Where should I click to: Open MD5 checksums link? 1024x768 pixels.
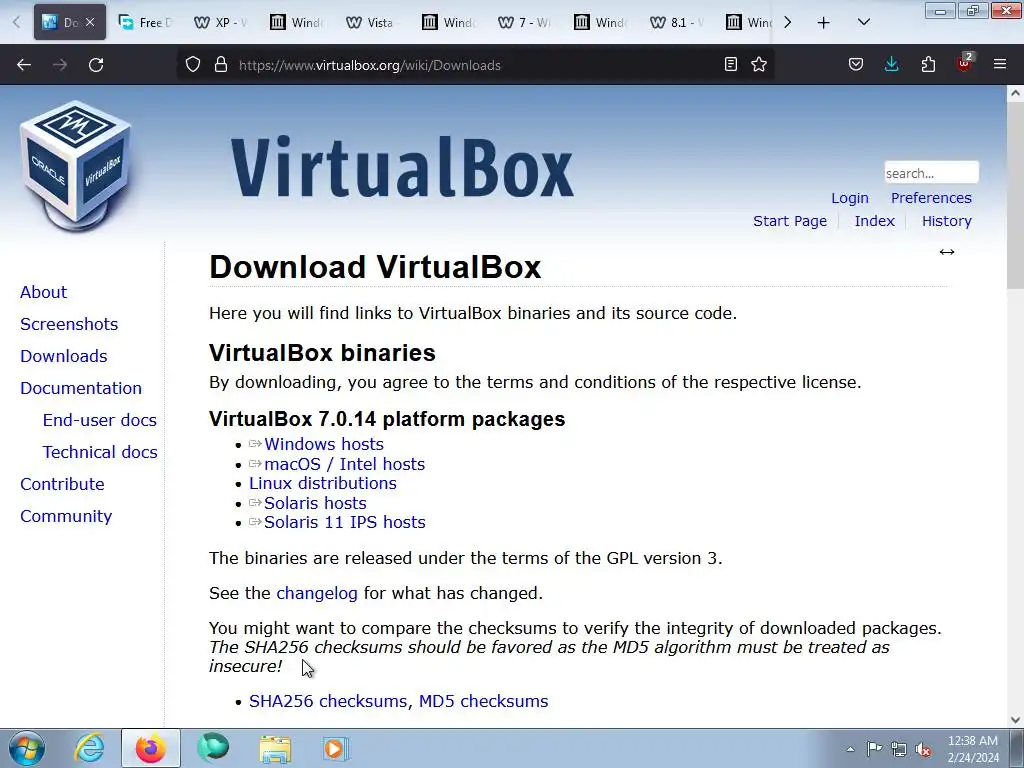click(x=483, y=701)
